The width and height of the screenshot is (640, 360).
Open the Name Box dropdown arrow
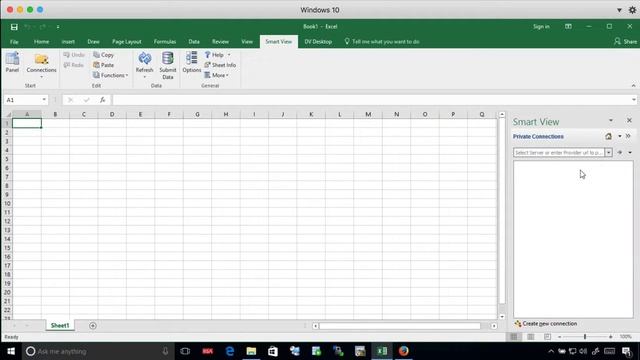[44, 100]
